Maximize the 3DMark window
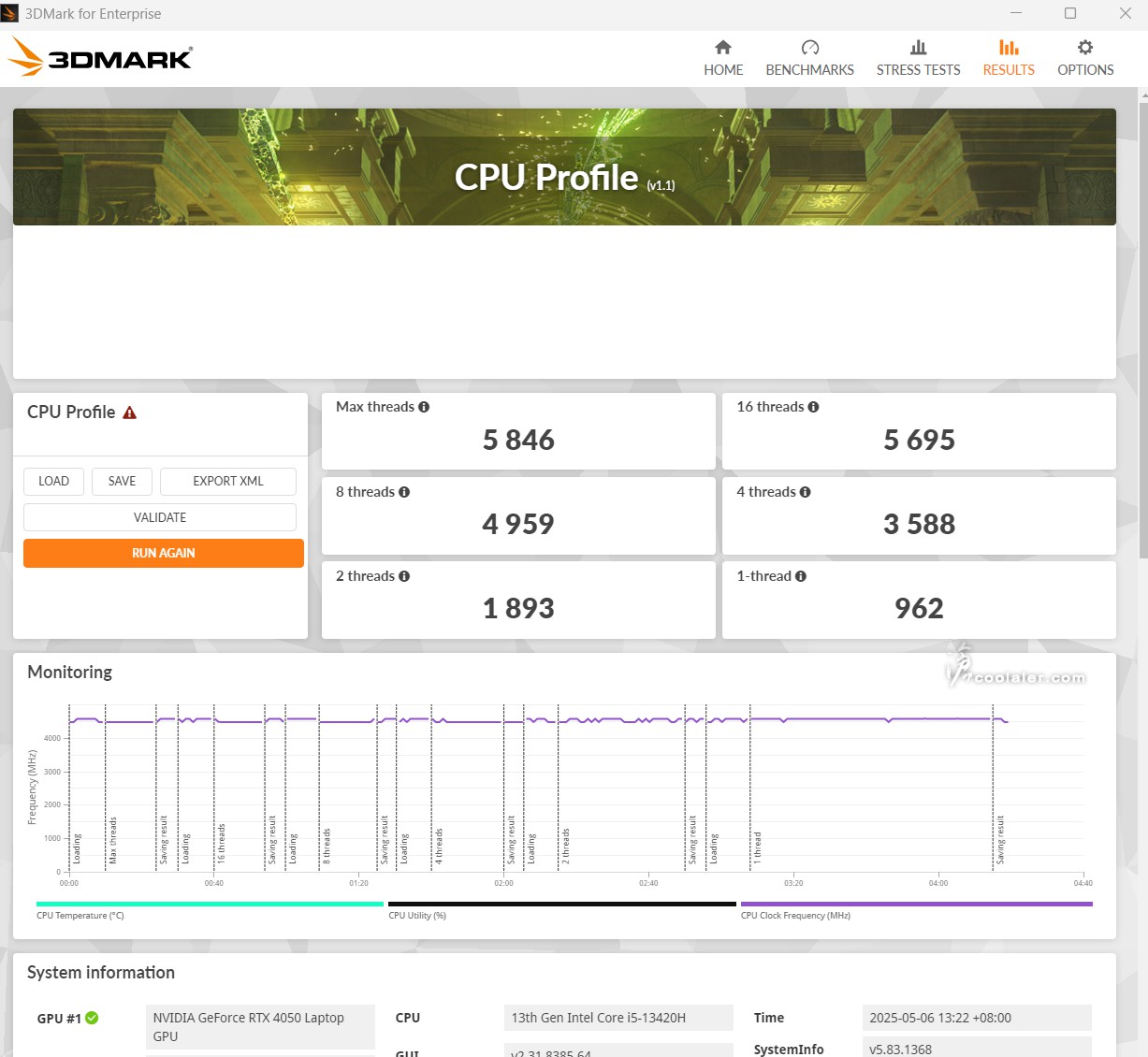Image resolution: width=1148 pixels, height=1057 pixels. [1070, 13]
